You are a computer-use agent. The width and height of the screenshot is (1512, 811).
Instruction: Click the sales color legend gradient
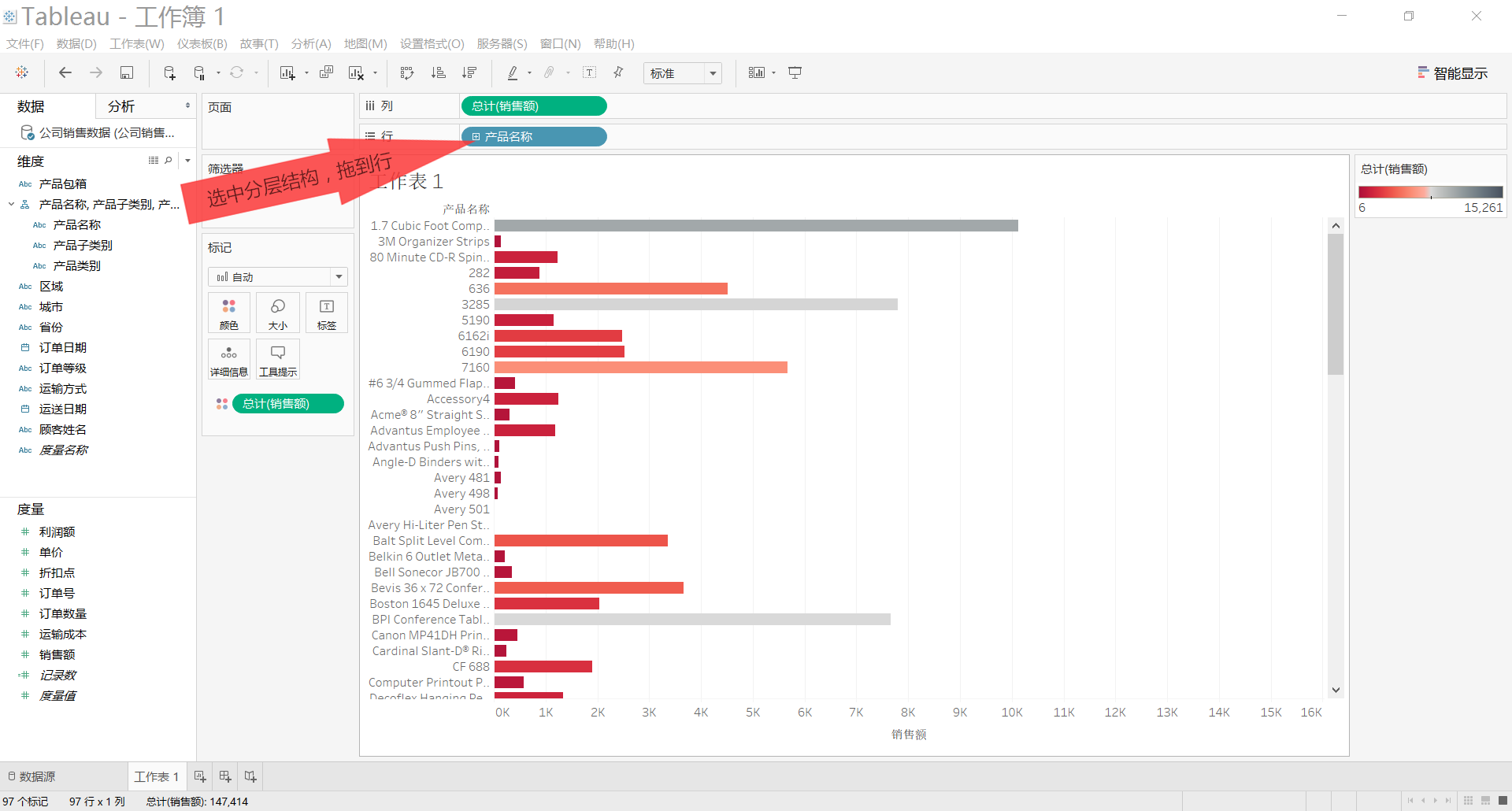click(1430, 192)
